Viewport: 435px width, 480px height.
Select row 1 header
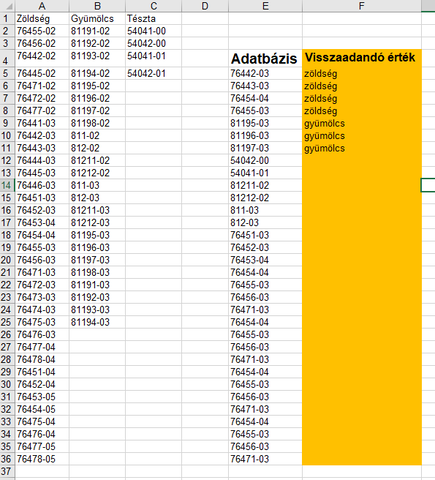point(7,18)
